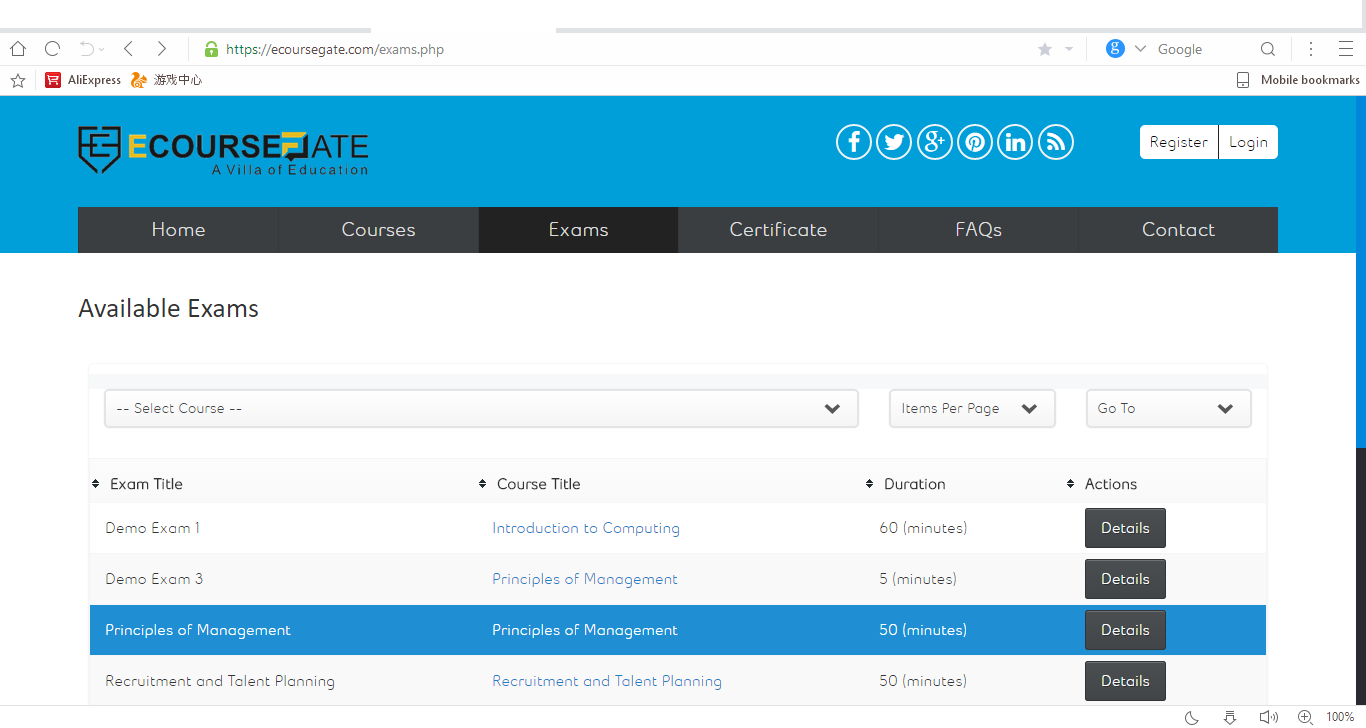Click the ECourseGate logo
The image size is (1366, 728).
coord(222,150)
